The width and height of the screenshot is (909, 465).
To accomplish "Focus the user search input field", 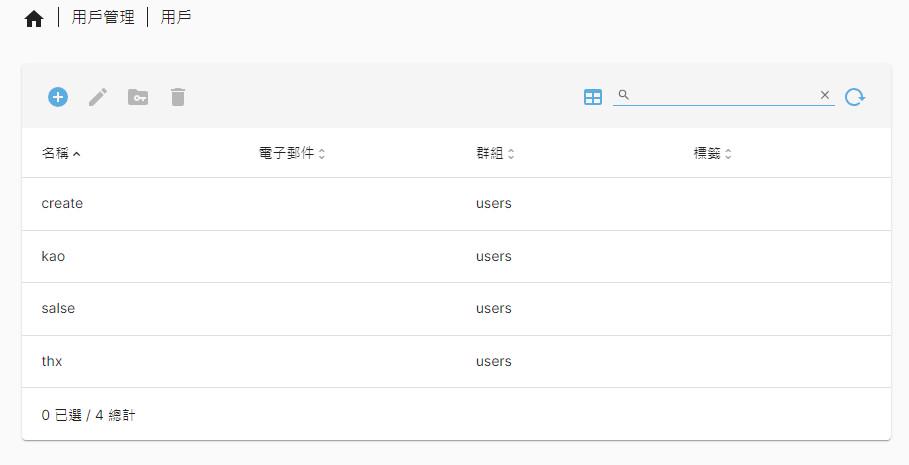I will point(723,95).
